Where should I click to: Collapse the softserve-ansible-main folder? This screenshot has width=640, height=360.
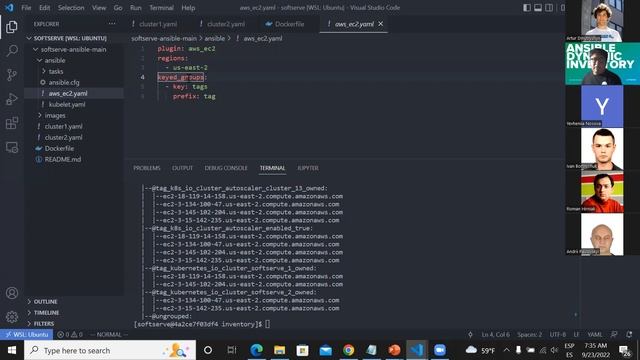(x=73, y=49)
